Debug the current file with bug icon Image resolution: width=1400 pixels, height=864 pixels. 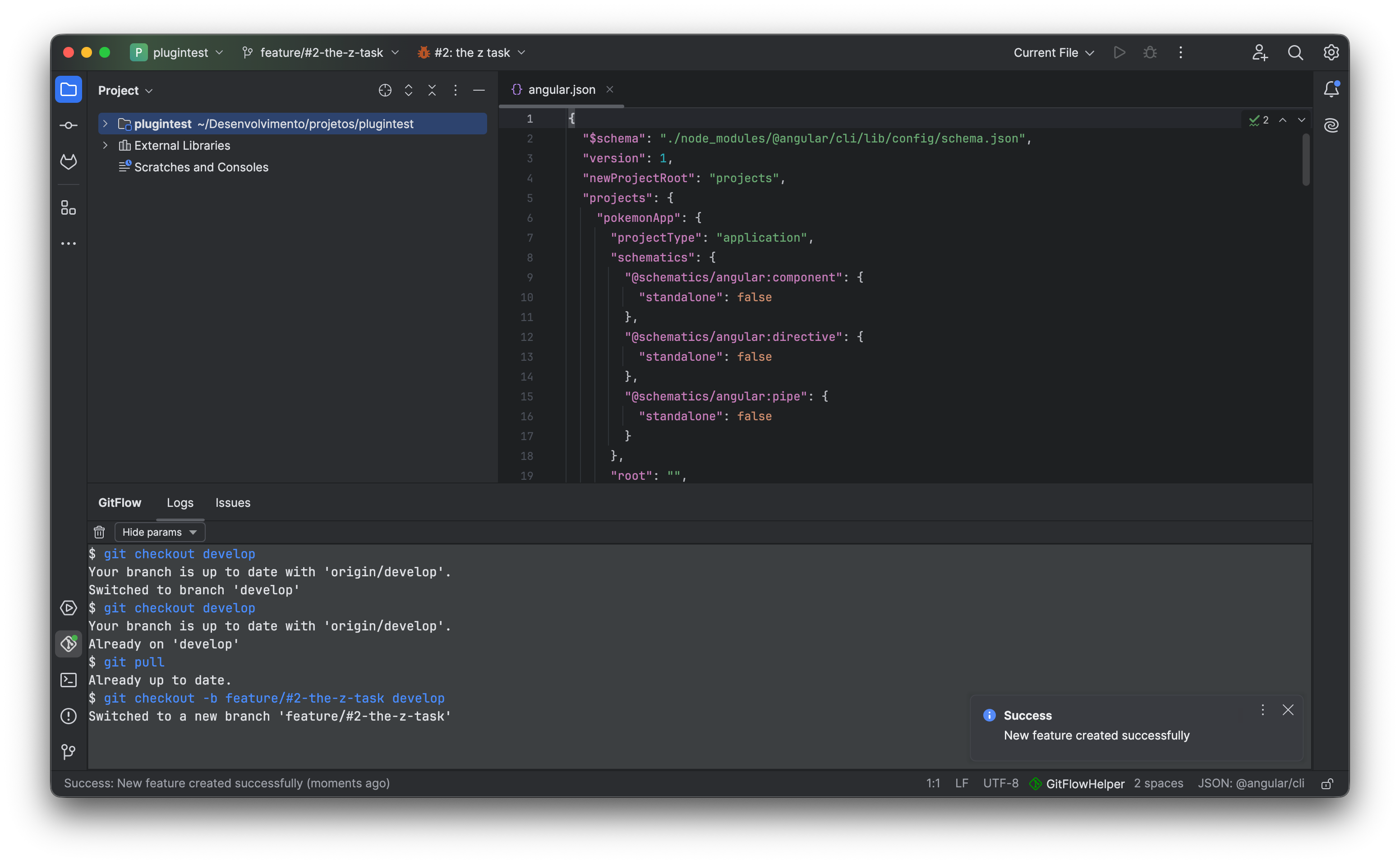(x=1150, y=53)
